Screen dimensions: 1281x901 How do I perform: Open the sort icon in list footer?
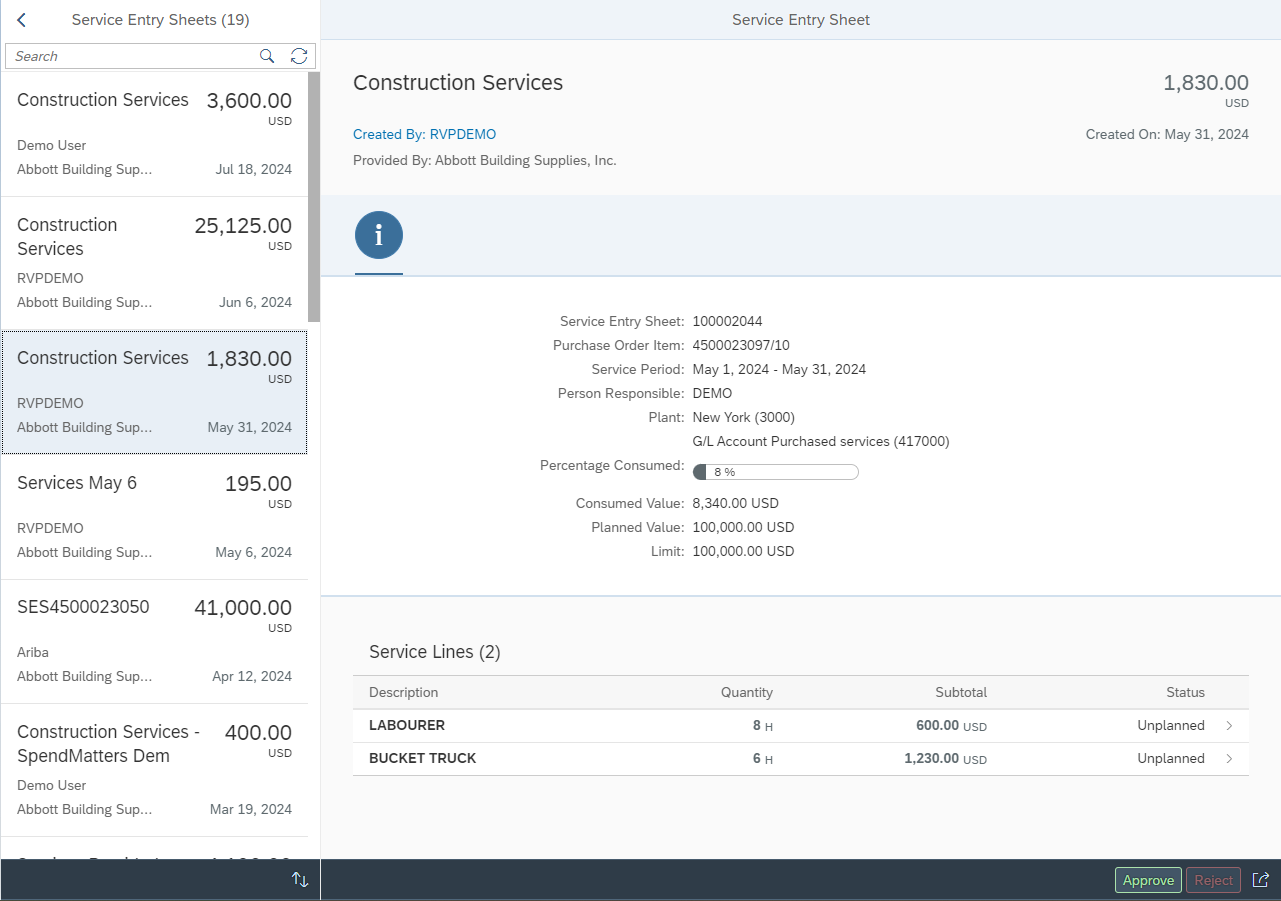tap(300, 880)
